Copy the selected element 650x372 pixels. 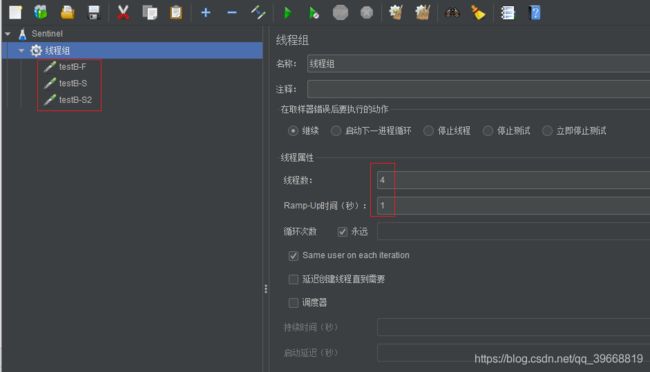150,12
